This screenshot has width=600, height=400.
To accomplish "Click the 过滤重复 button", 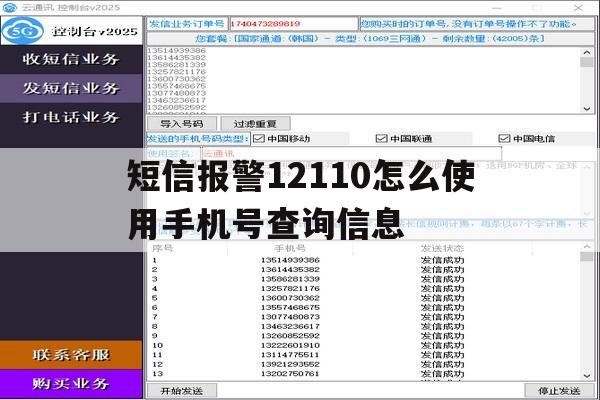I will pyautogui.click(x=255, y=124).
